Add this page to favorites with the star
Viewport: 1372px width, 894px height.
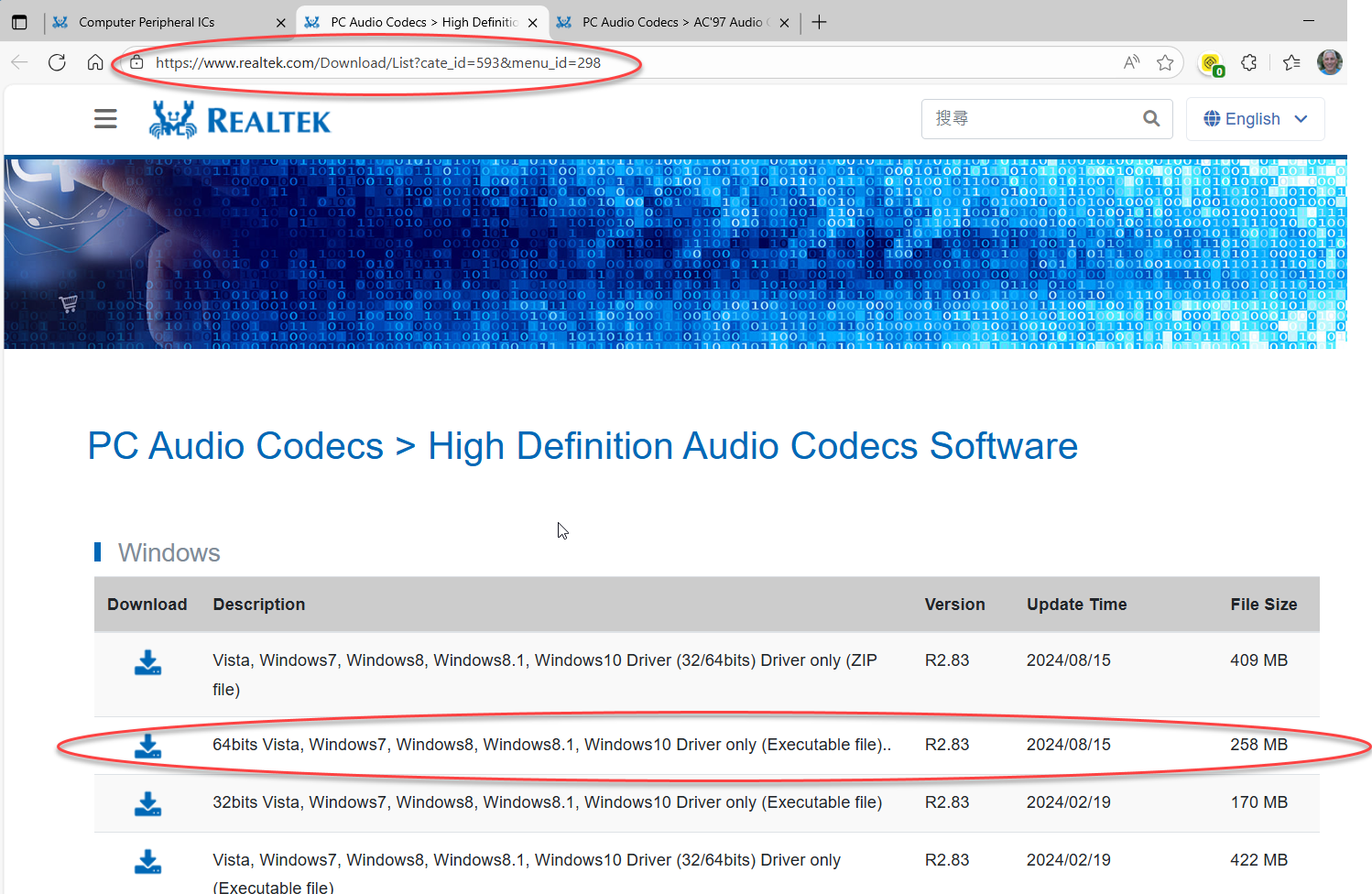1165,62
